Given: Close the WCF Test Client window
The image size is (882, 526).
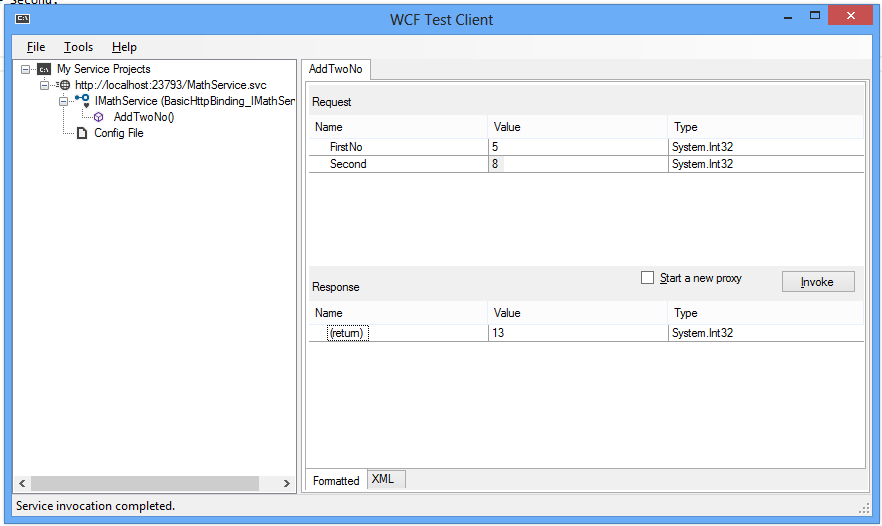Looking at the screenshot, I should tap(850, 16).
